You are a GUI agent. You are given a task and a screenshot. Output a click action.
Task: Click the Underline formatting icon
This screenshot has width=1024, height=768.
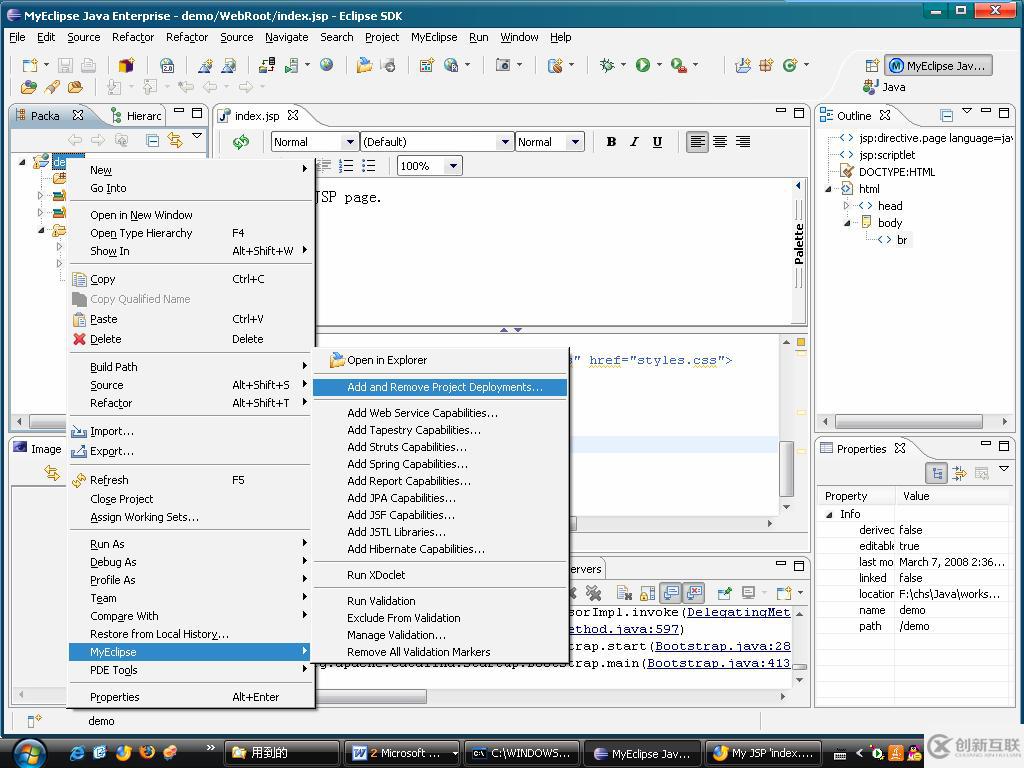tap(657, 142)
